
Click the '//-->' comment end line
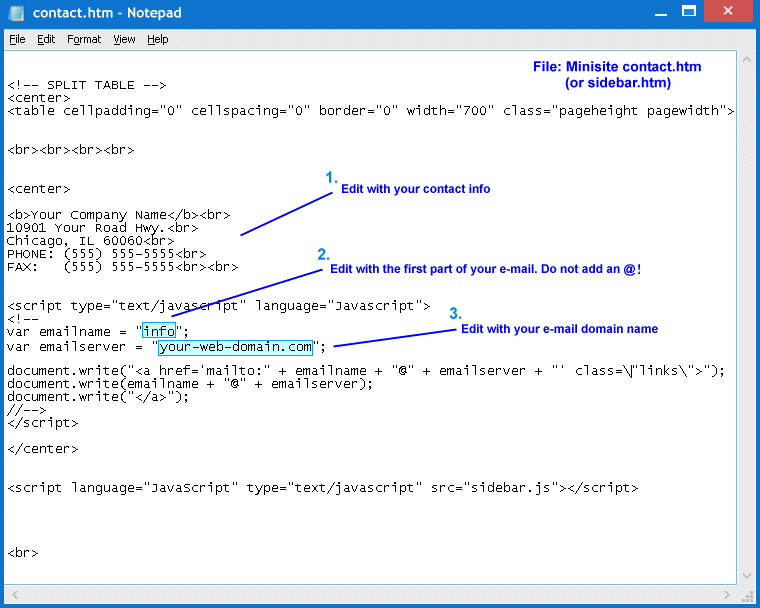[x=27, y=410]
